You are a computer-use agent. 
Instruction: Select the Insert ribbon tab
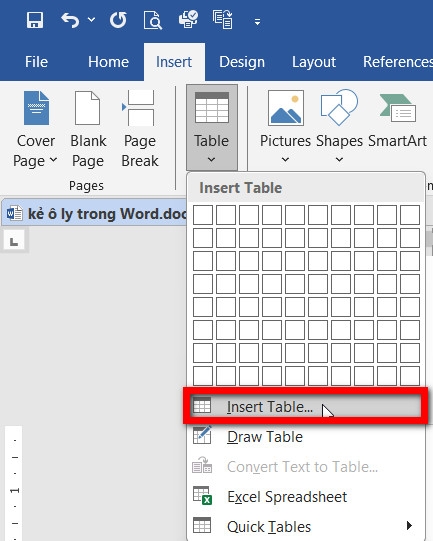coord(174,62)
